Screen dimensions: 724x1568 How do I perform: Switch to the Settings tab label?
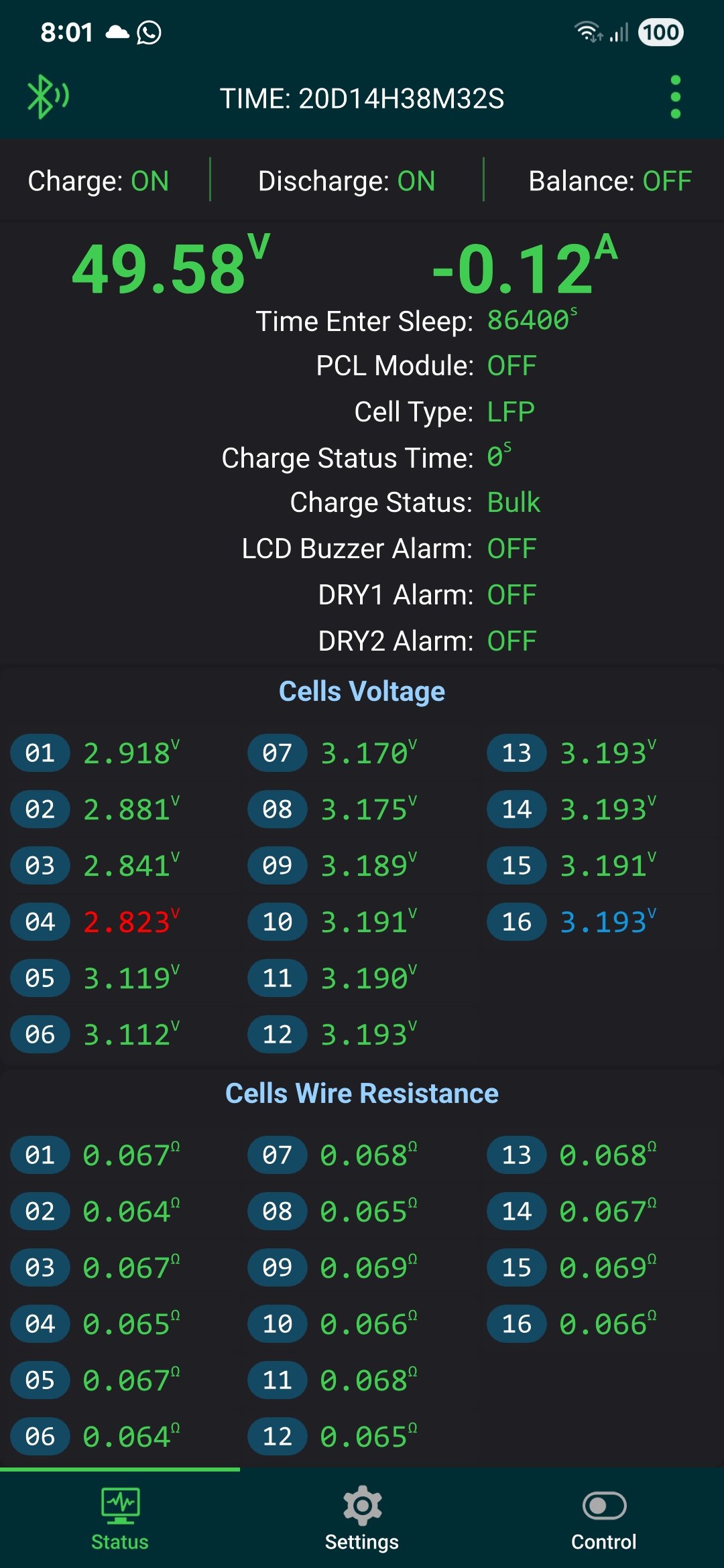coord(362,1542)
